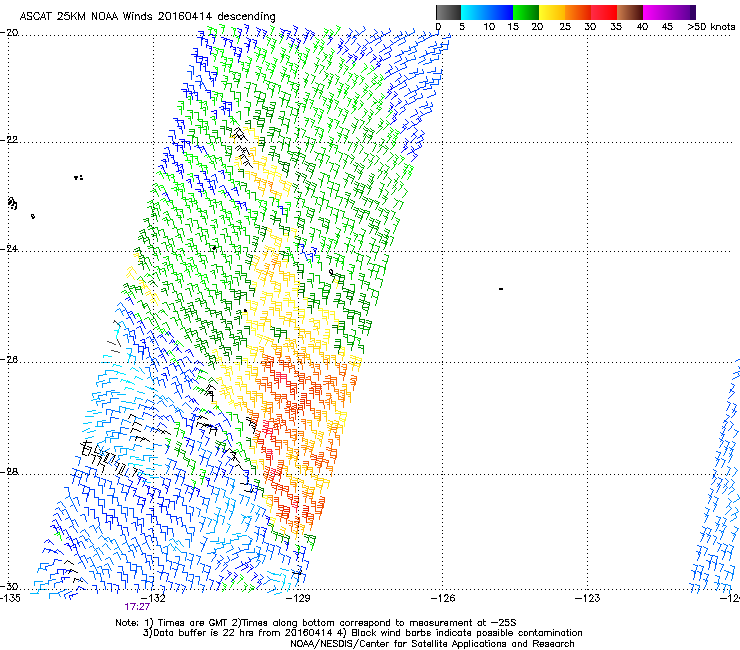Click the red 30–35 knots legend swatch
Viewport: 740px width, 650px height.
tap(604, 12)
